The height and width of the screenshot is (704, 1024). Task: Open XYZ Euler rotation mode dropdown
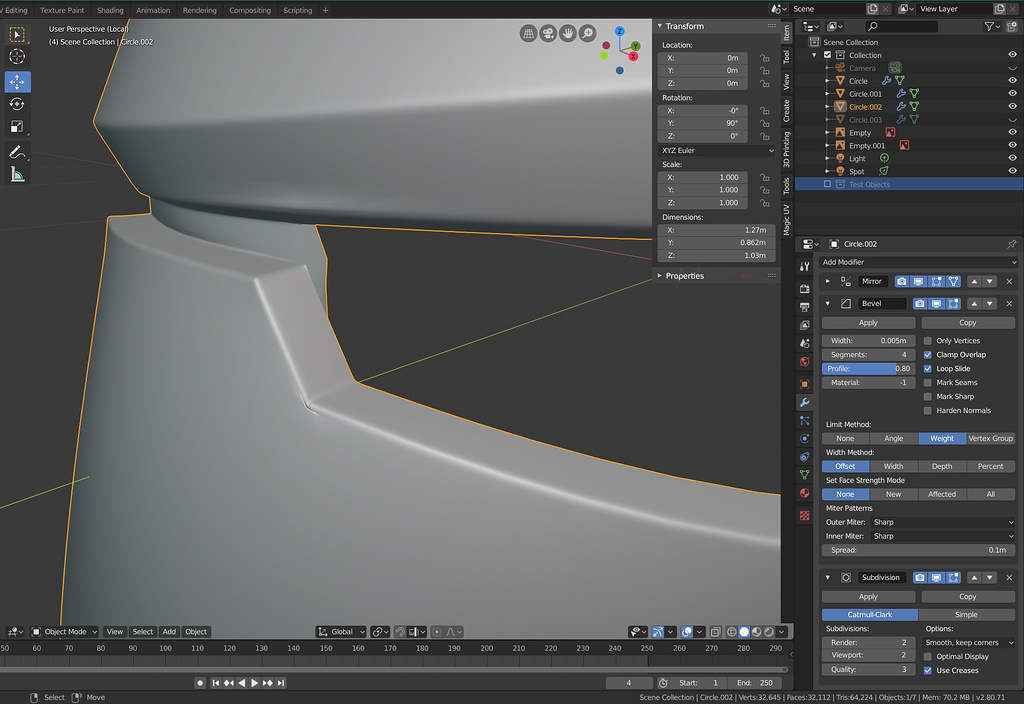(717, 151)
